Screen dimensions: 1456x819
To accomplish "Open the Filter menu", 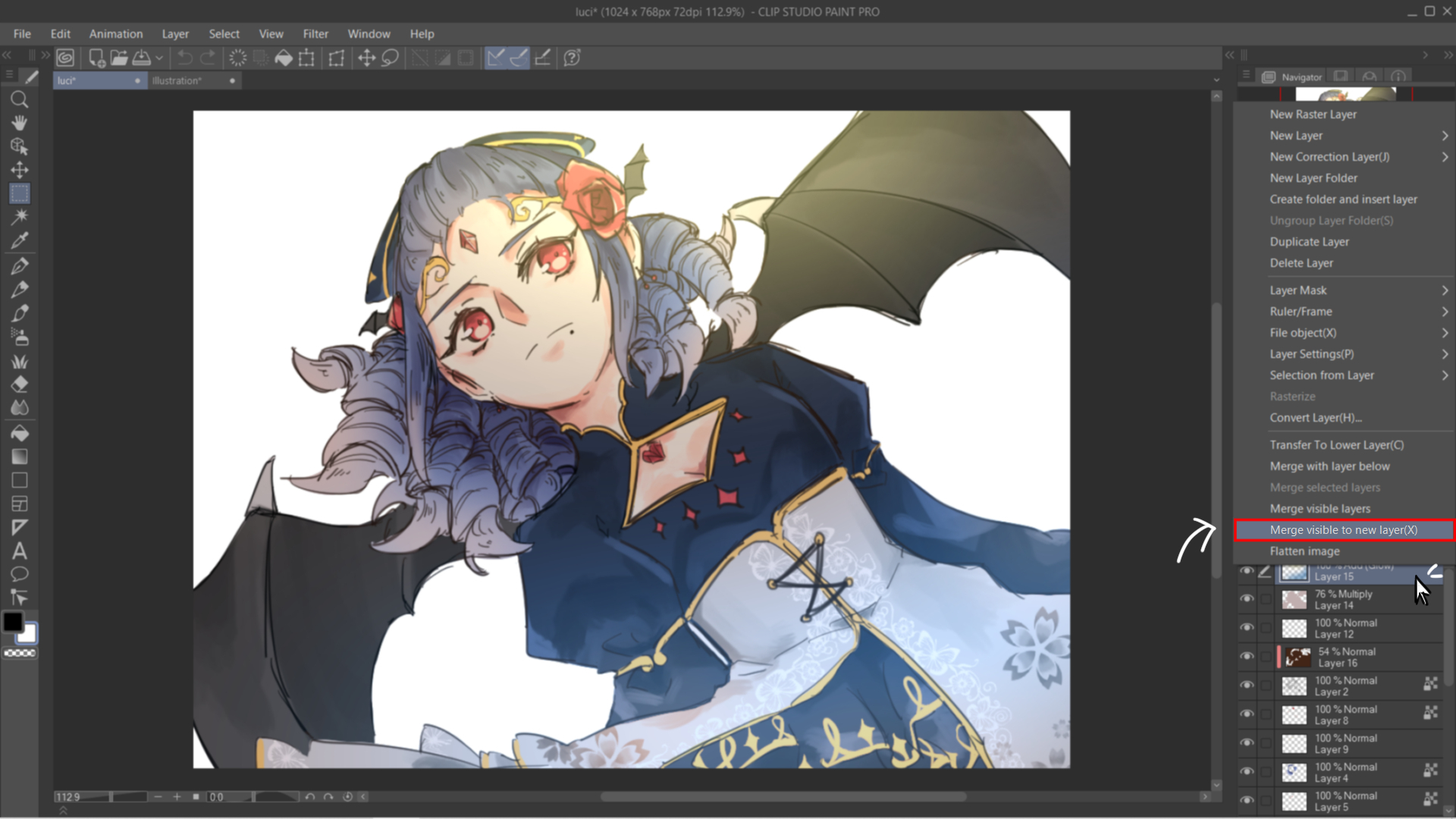I will pyautogui.click(x=315, y=33).
